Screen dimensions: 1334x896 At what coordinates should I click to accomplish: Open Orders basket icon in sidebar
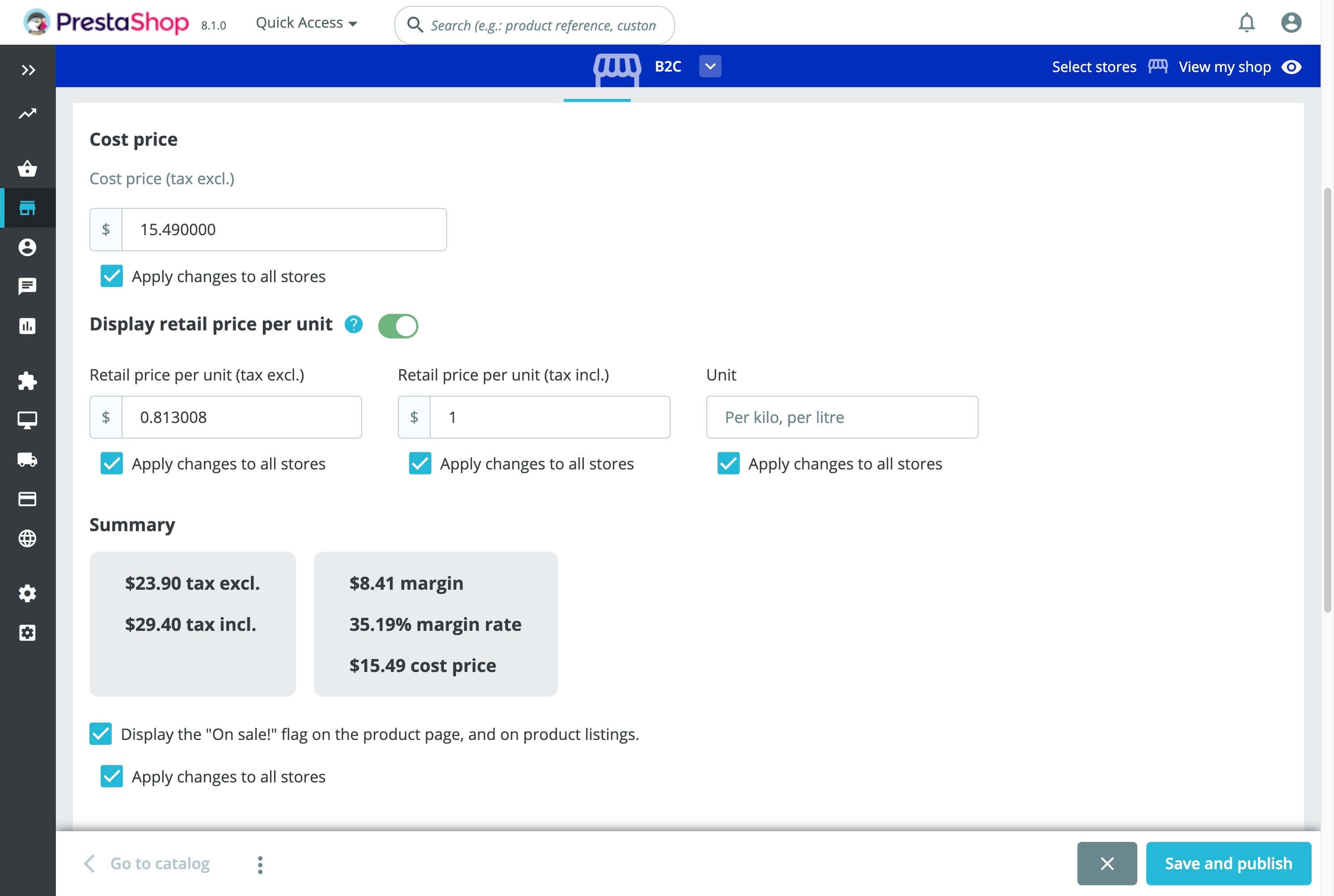coord(27,169)
